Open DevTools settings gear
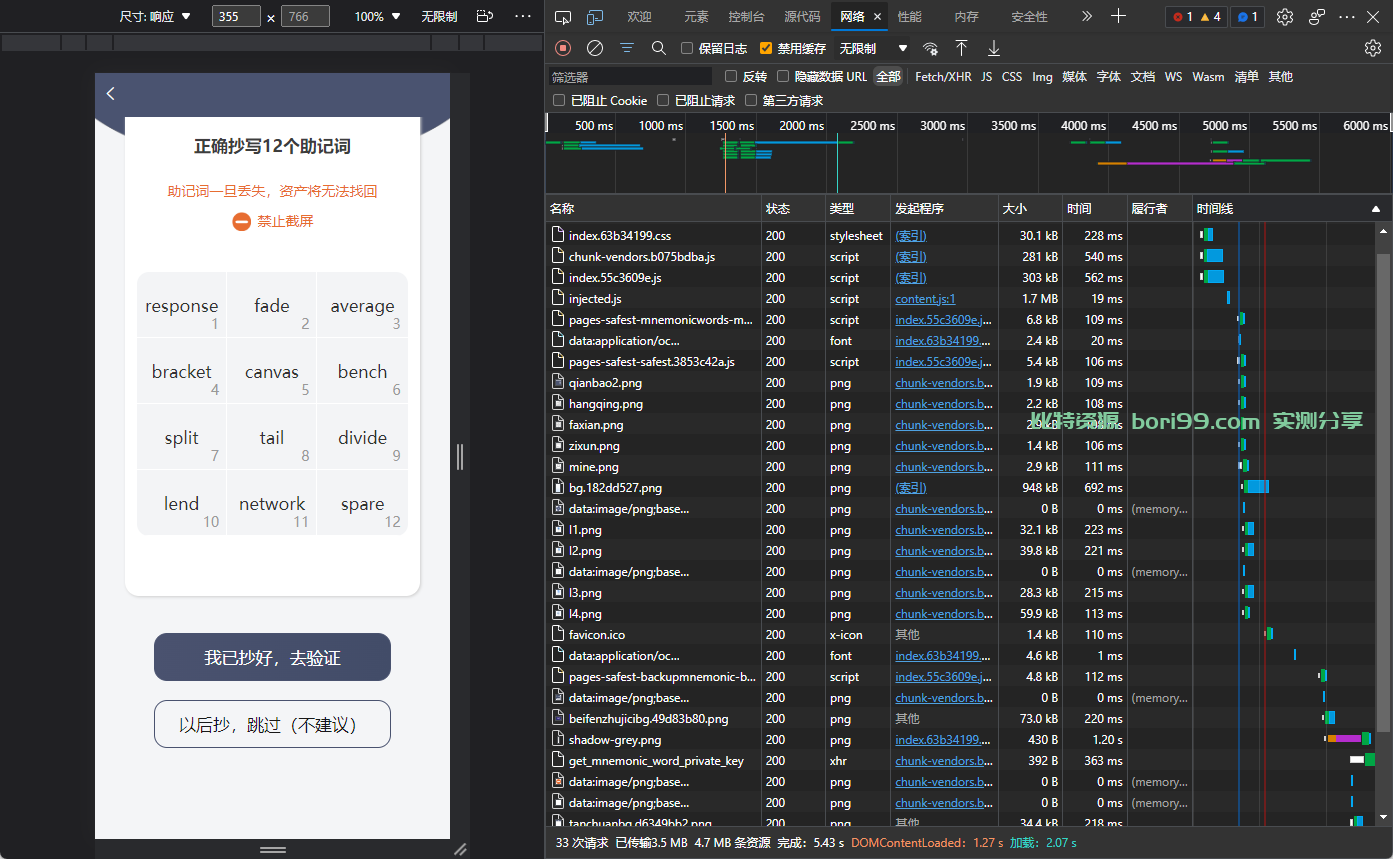The height and width of the screenshot is (859, 1393). [1285, 16]
